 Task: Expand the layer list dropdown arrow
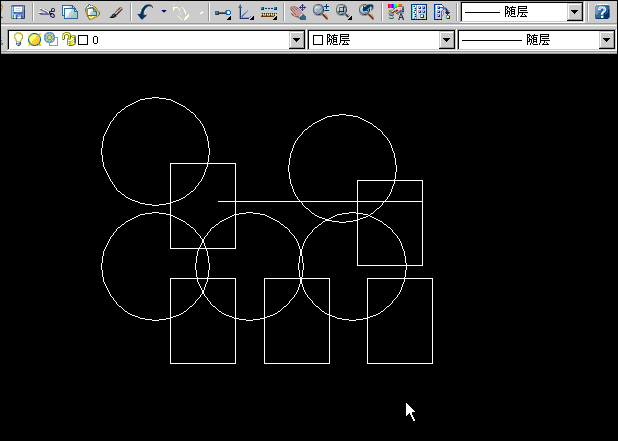pyautogui.click(x=296, y=40)
